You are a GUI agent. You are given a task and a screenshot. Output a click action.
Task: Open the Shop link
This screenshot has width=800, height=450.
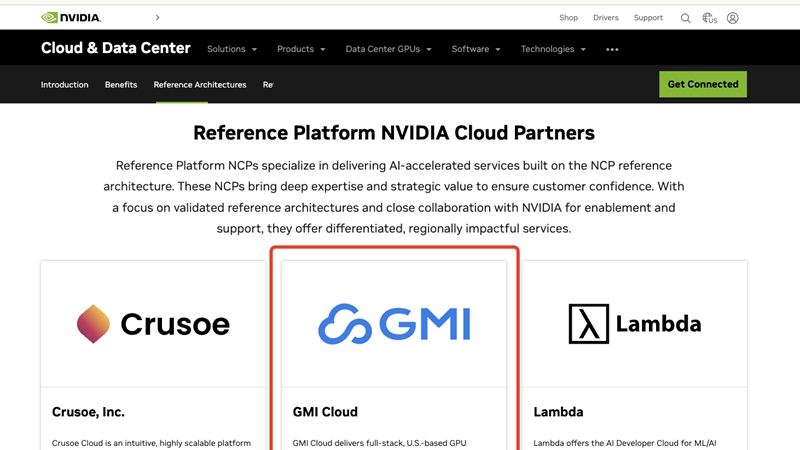[568, 18]
